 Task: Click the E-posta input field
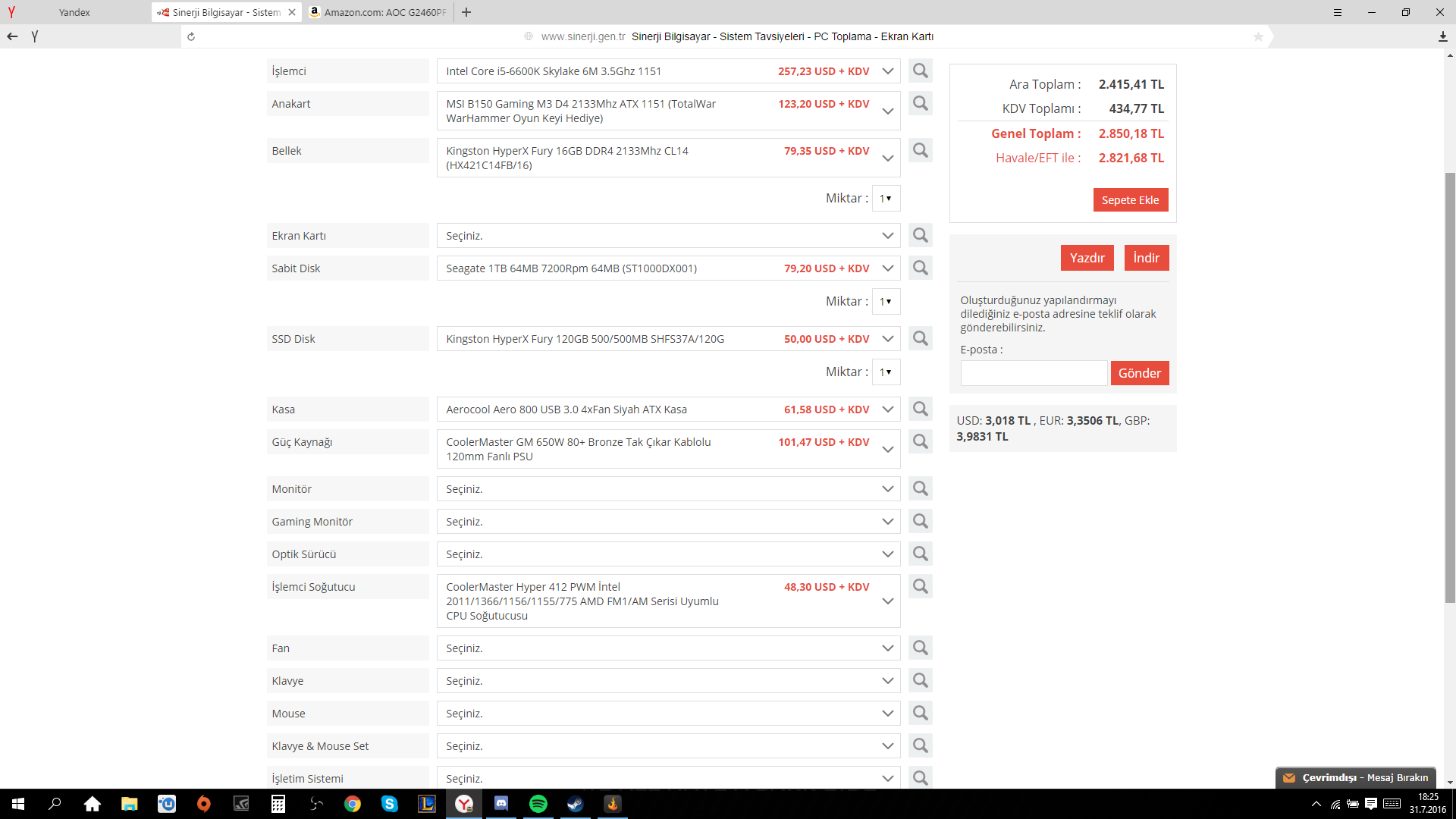[1033, 373]
